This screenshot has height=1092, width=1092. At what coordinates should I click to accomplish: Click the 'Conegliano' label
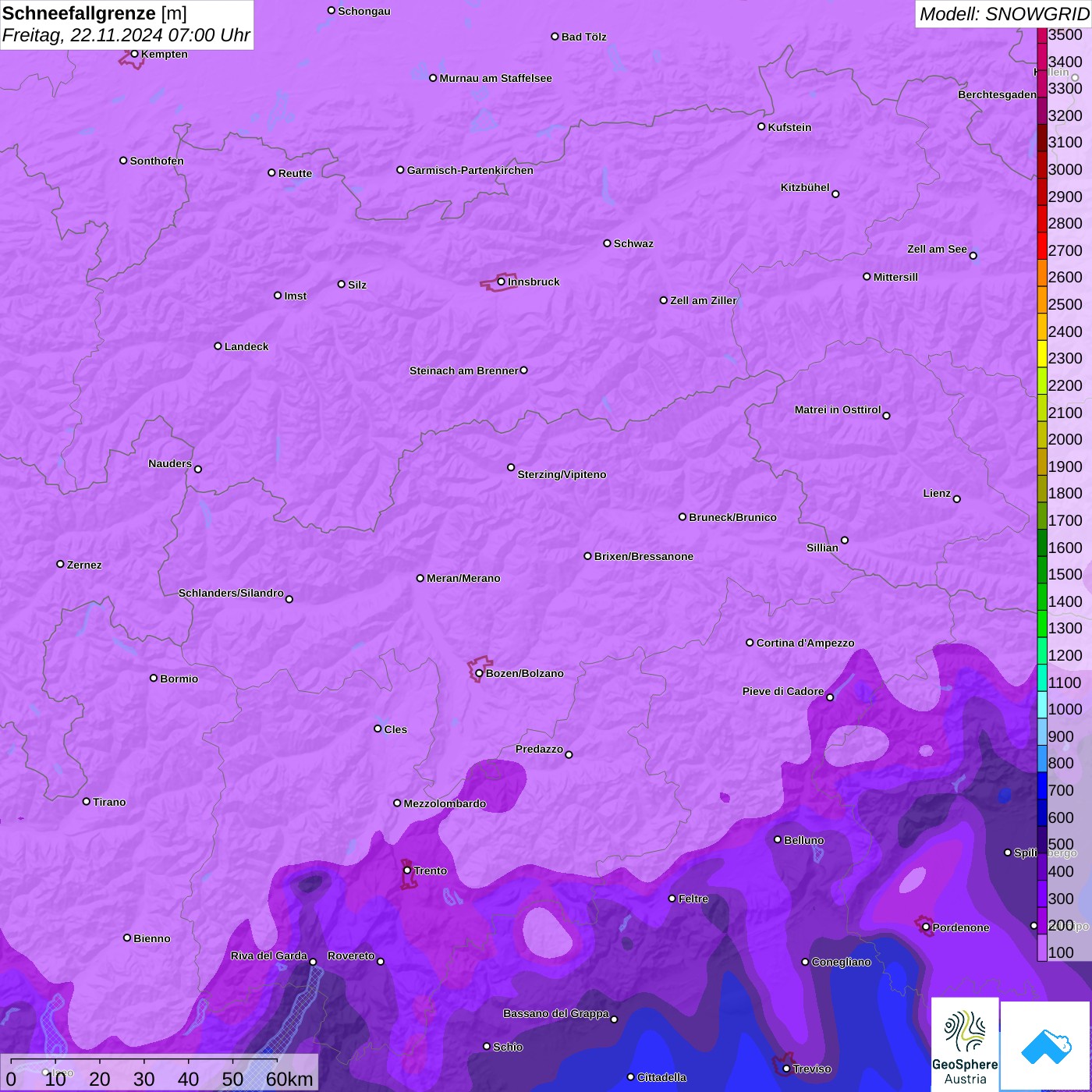(x=841, y=962)
